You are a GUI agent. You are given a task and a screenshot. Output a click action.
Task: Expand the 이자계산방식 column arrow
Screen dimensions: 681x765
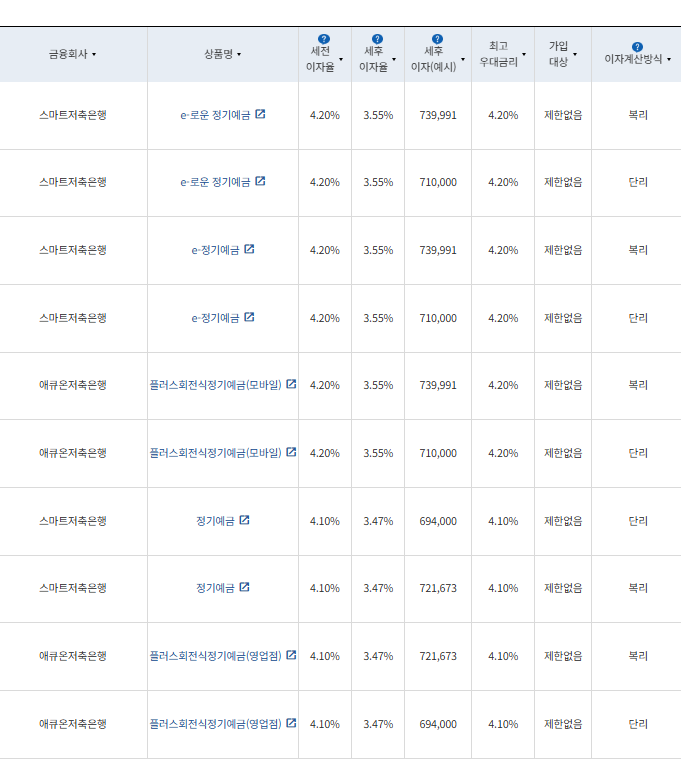pos(669,60)
